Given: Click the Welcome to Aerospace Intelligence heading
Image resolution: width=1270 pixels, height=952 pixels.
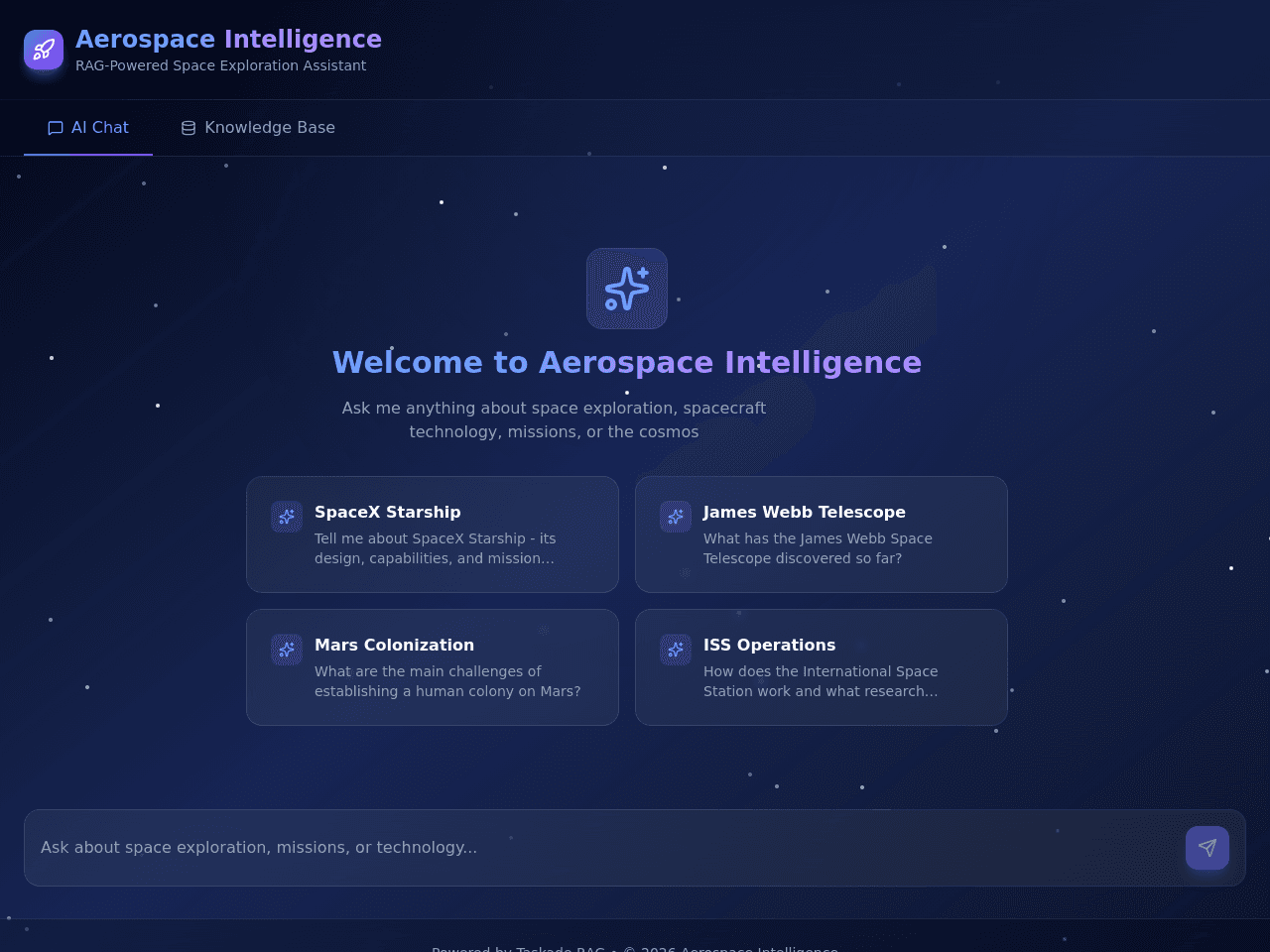Looking at the screenshot, I should click(x=627, y=362).
